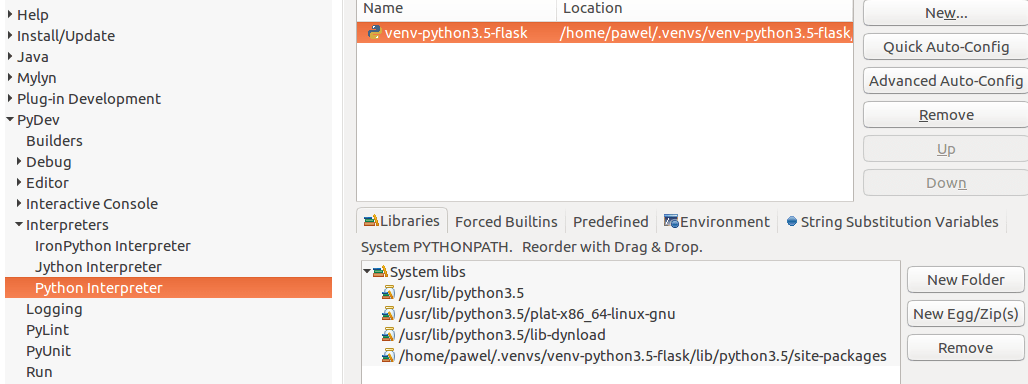
Task: Open the Run preferences page
Action: click(x=39, y=372)
